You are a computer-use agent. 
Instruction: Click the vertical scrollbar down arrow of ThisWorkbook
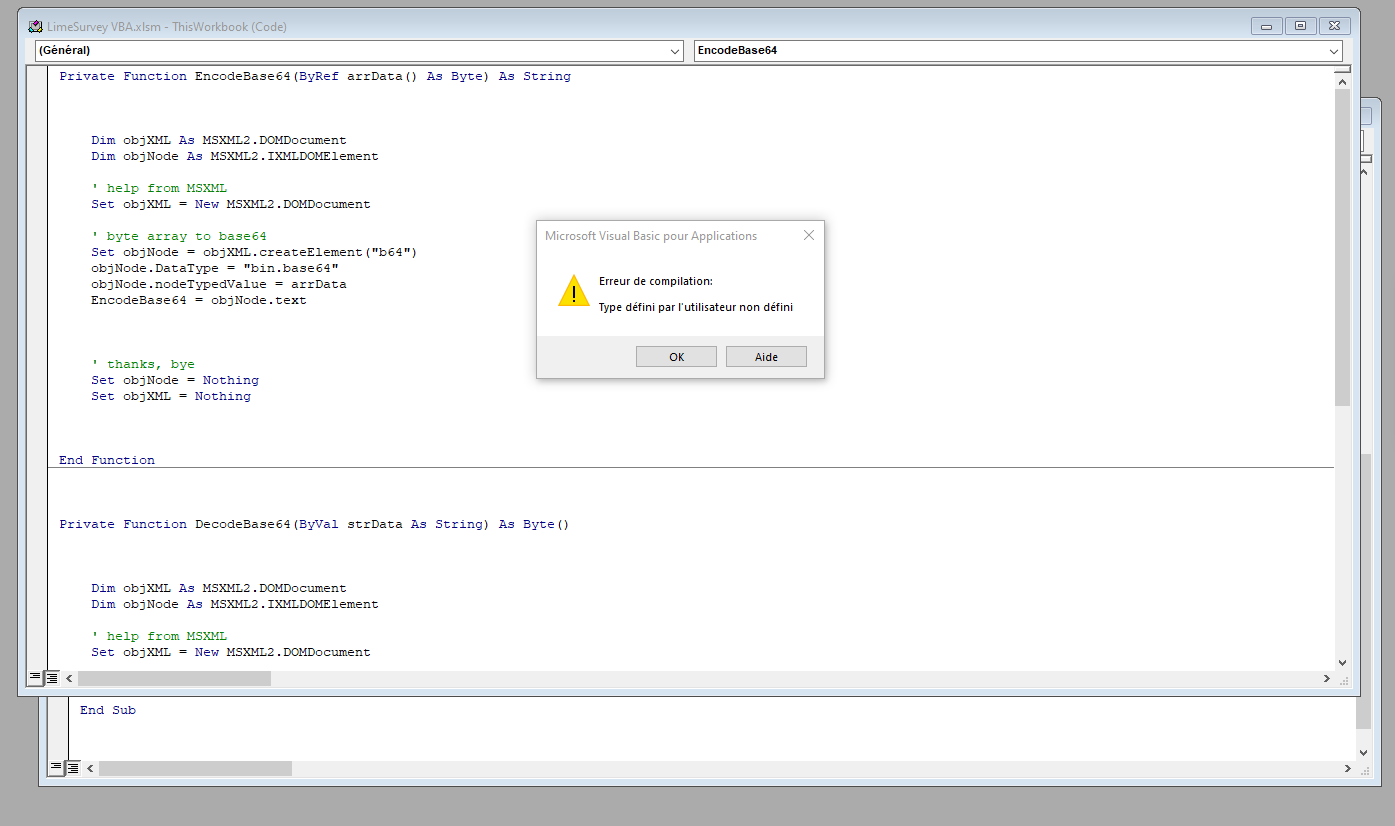point(1342,662)
